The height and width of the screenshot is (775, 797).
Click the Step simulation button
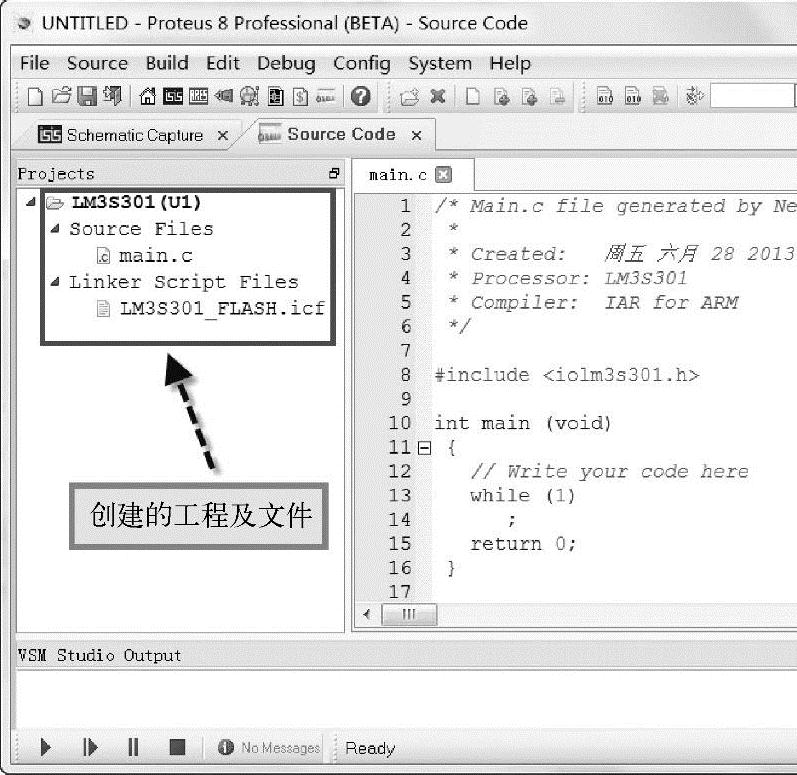pos(89,748)
